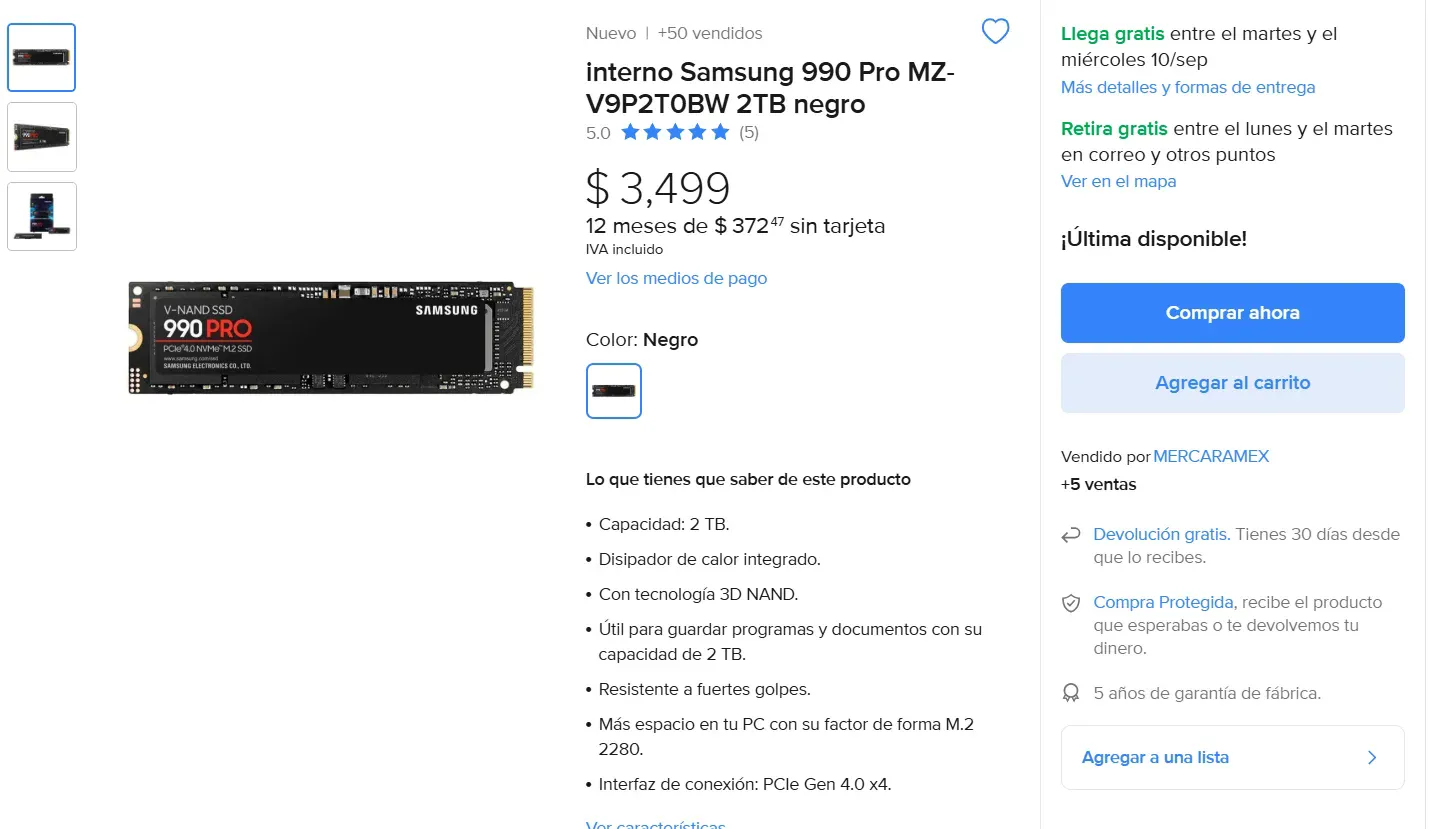This screenshot has width=1445, height=829.
Task: Click the five-star rating icons
Action: [x=675, y=132]
